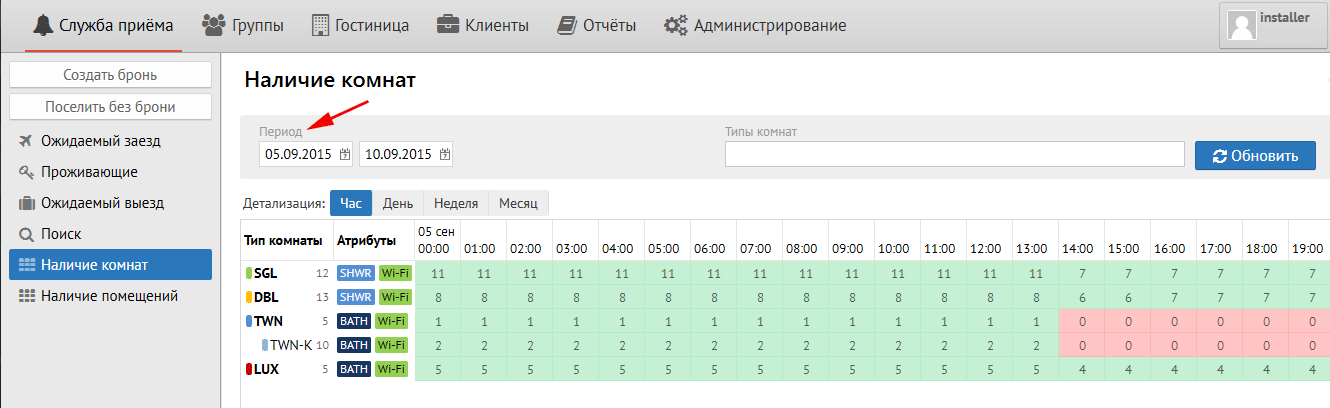Click the bell icon of Служба приёма

[42, 25]
